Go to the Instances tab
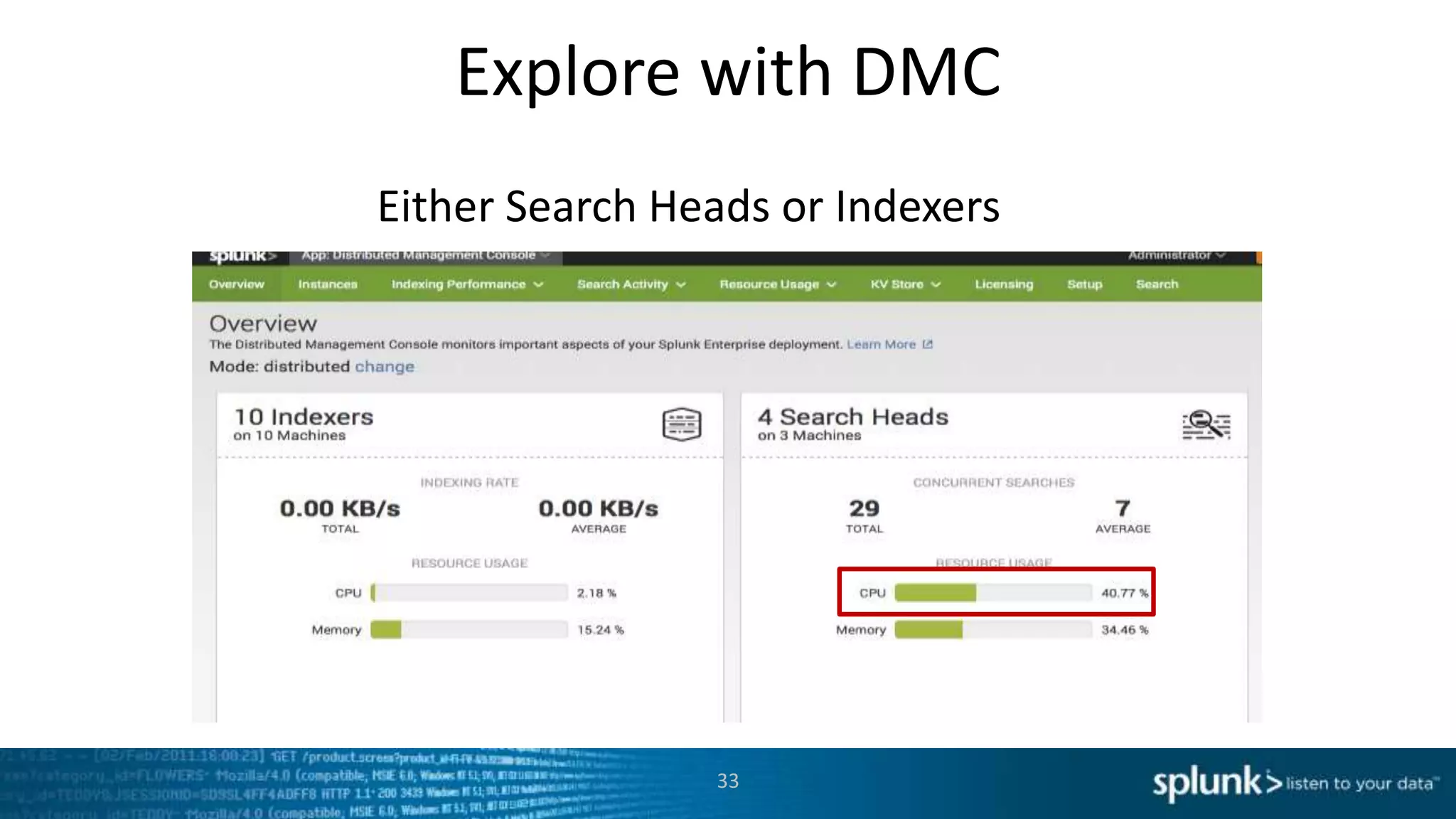The image size is (1456, 819). click(328, 284)
